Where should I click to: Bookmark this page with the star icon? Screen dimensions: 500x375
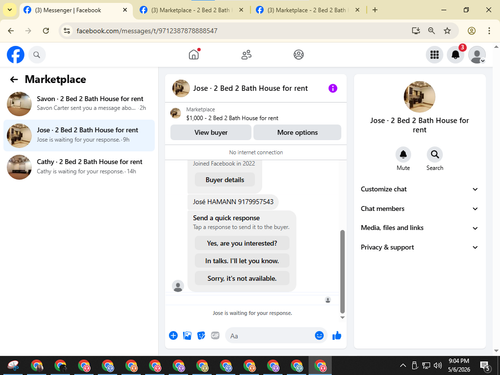447,31
